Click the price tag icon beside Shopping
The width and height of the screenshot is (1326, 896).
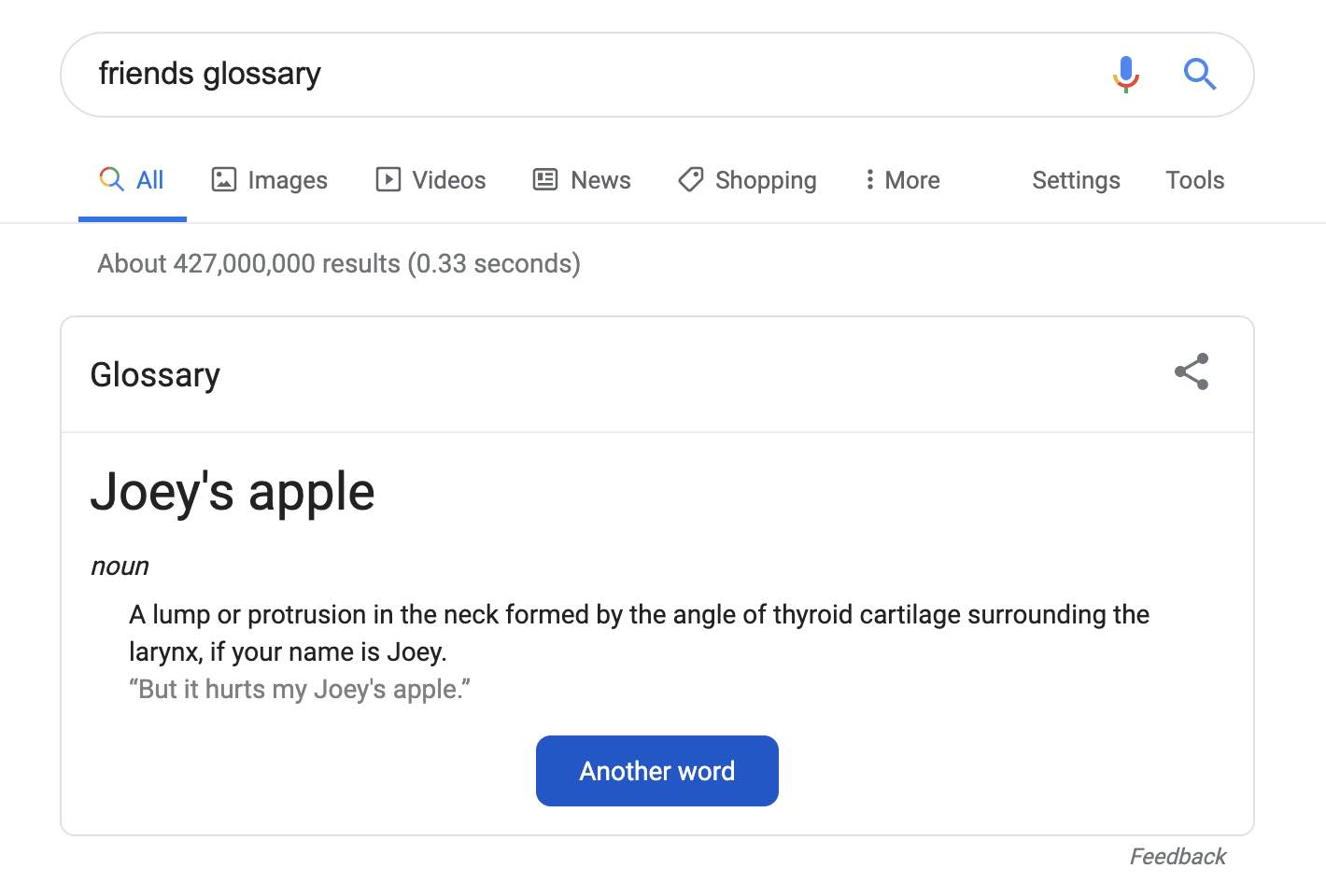tap(690, 179)
